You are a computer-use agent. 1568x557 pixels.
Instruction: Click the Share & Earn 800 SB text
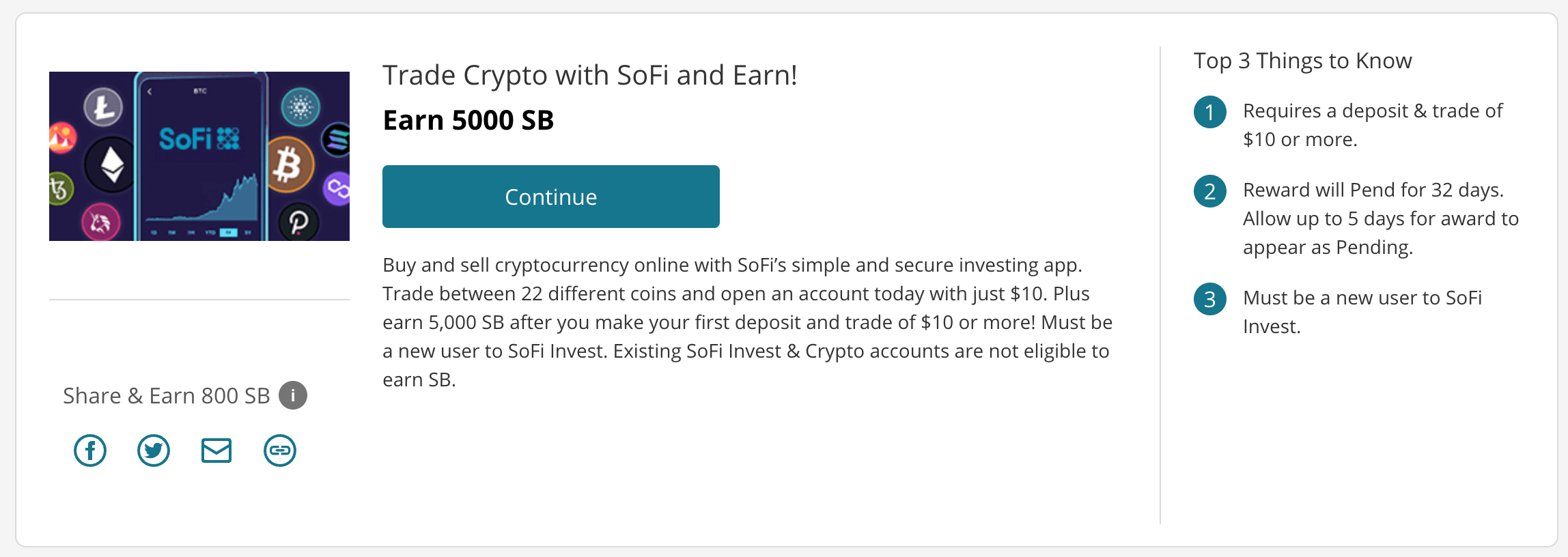pos(168,395)
